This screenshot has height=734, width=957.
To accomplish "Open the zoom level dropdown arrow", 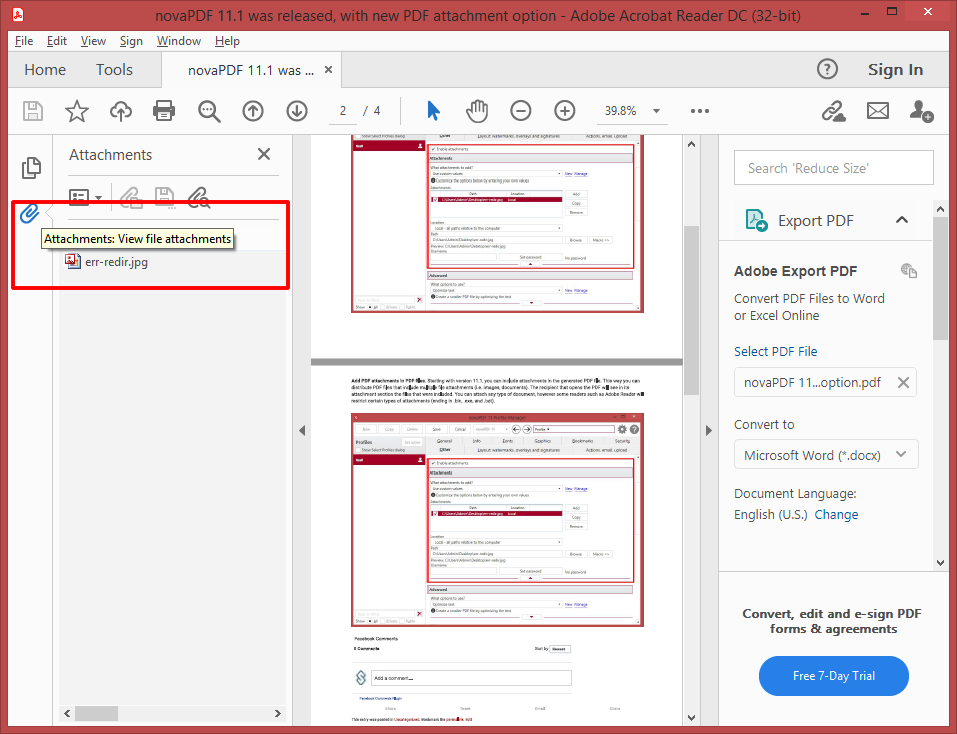I will coord(656,111).
